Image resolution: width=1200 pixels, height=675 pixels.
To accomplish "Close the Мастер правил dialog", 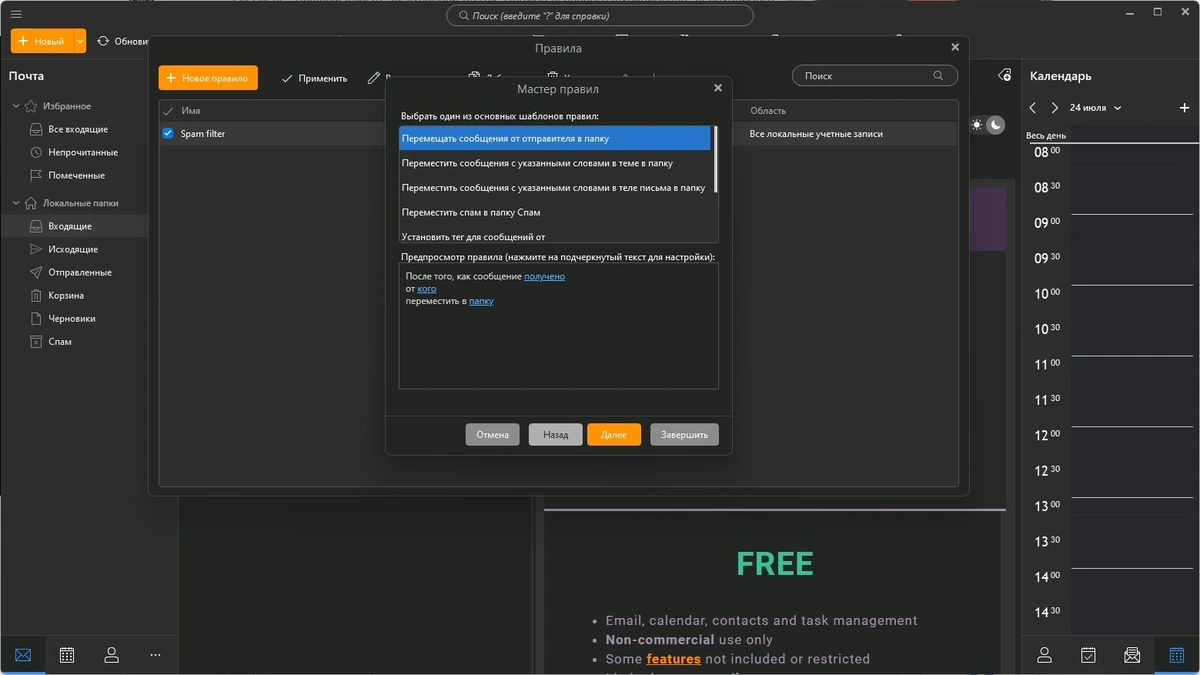I will [718, 88].
